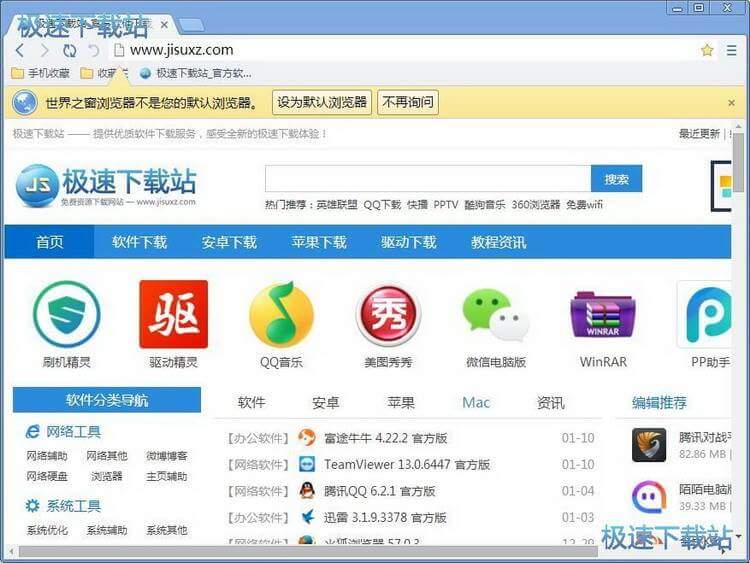Open the 迅雷 3.1.9.3378 官方版 entry
Screen dimensions: 750x563
pos(385,518)
